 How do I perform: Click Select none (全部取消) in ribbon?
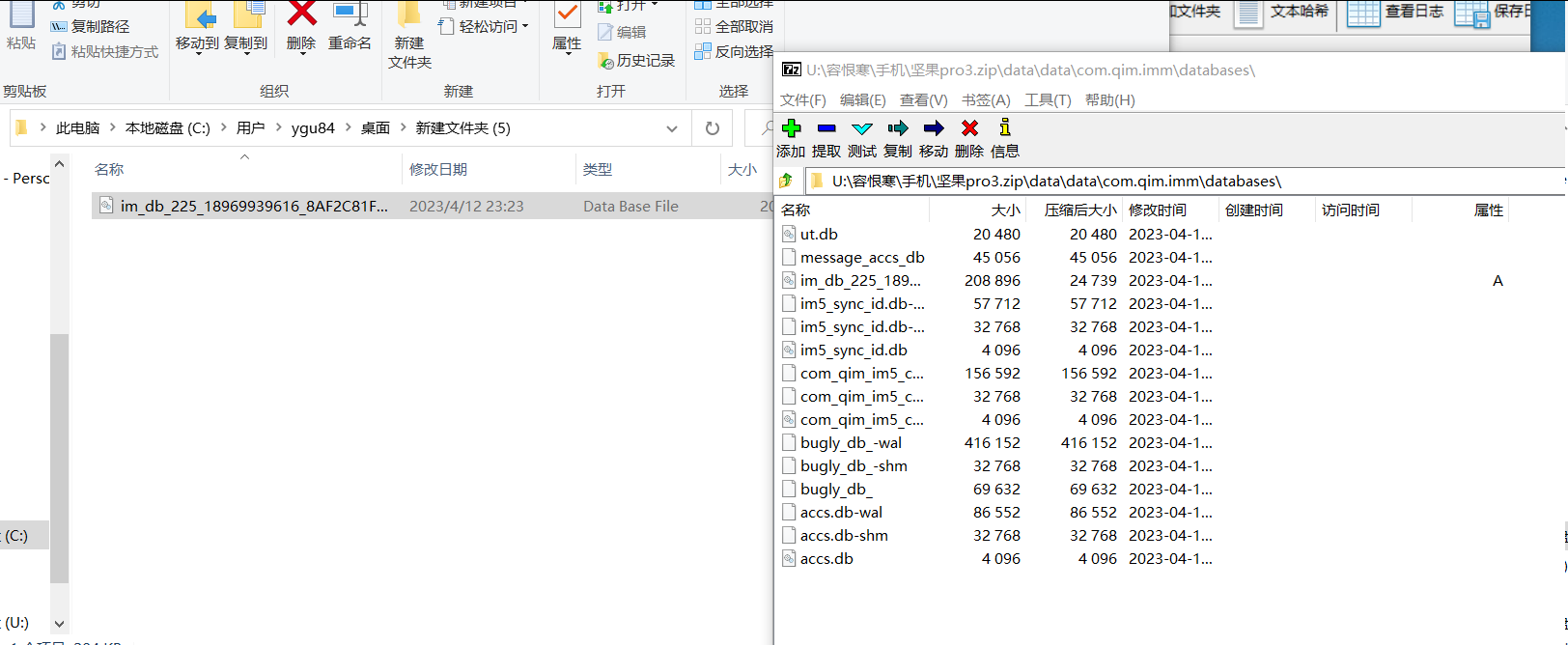pos(735,27)
